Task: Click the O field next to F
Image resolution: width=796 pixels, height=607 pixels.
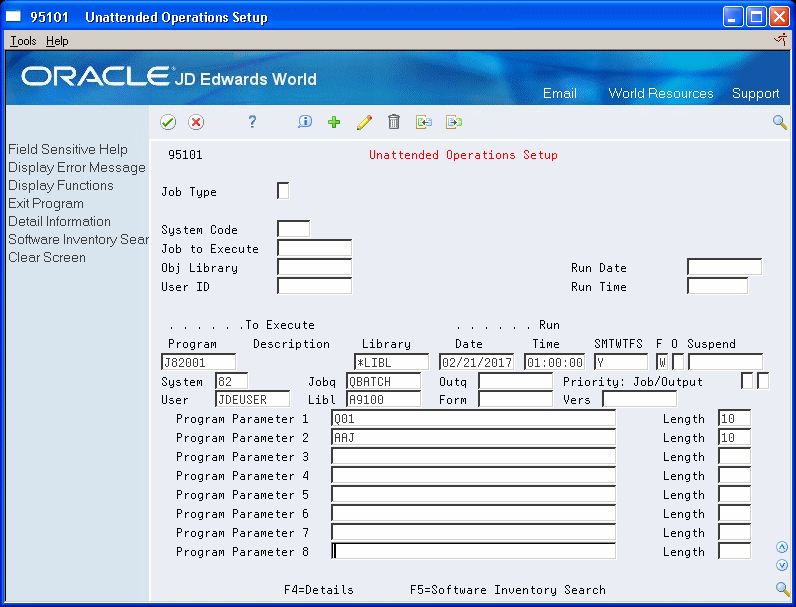Action: [678, 362]
